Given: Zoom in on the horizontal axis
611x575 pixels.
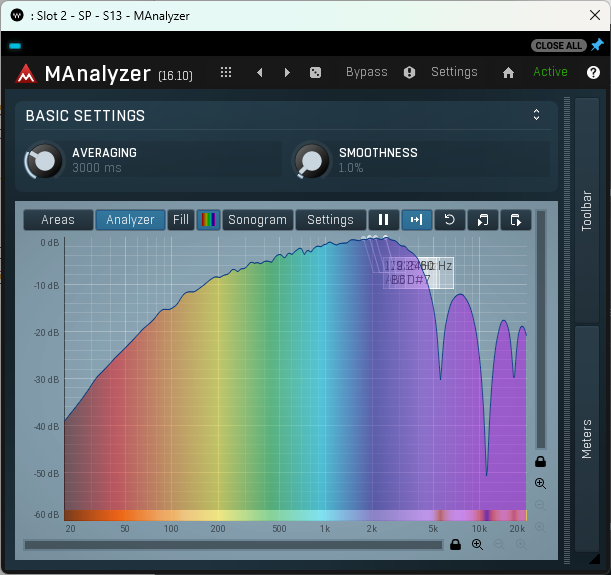Looking at the screenshot, I should (477, 544).
